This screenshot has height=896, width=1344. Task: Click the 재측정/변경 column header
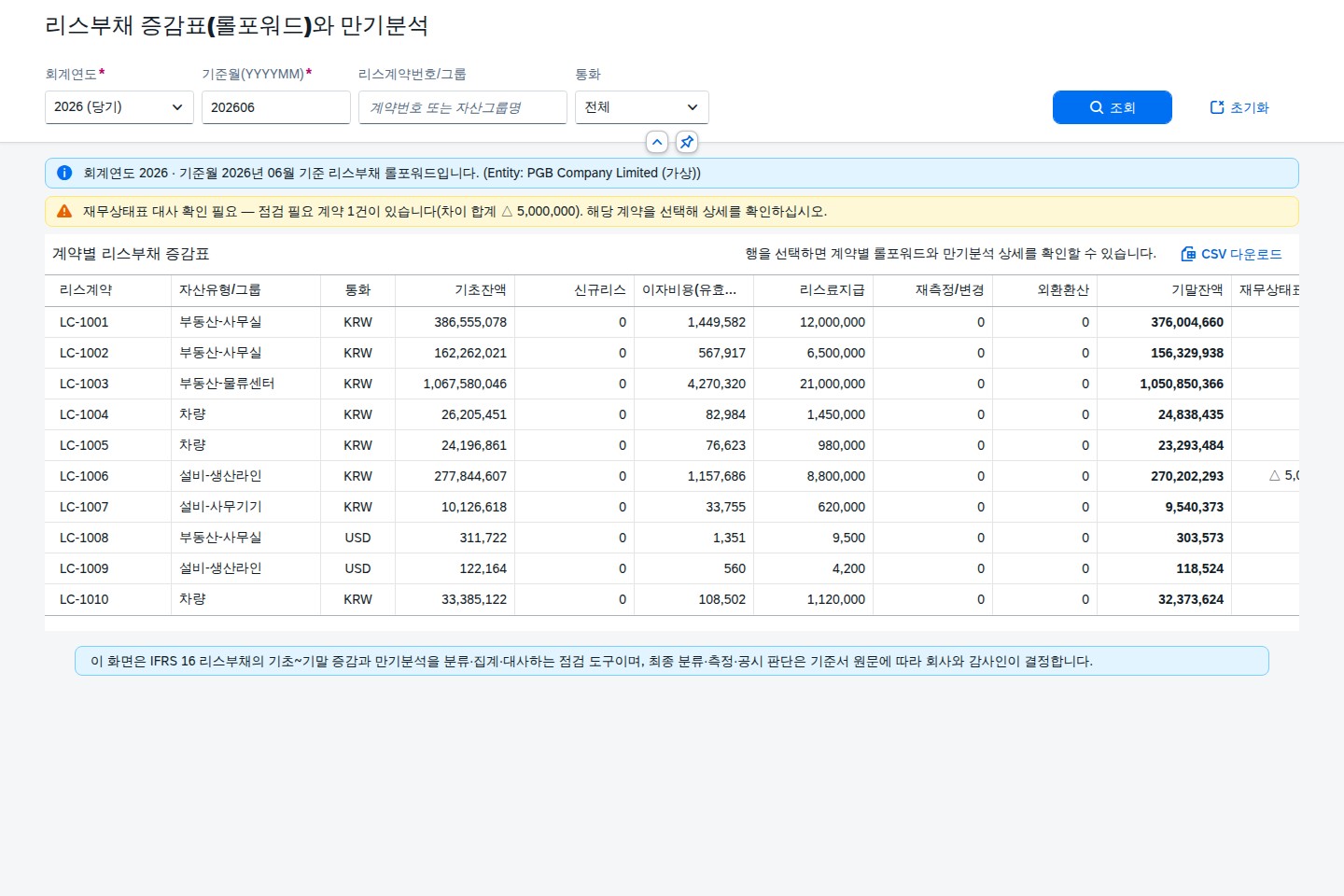pos(933,290)
